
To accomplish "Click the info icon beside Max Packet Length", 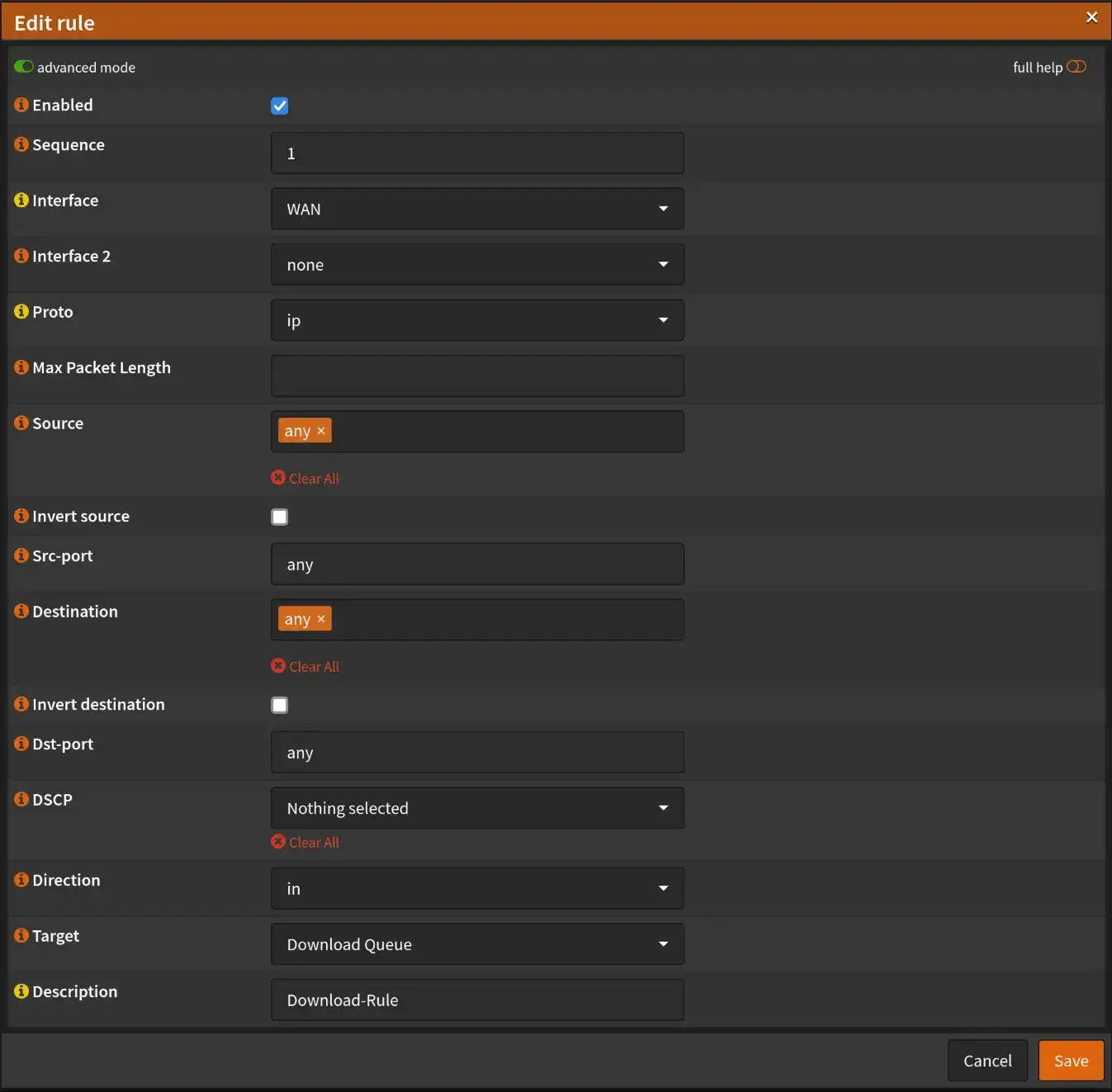I will (x=21, y=367).
